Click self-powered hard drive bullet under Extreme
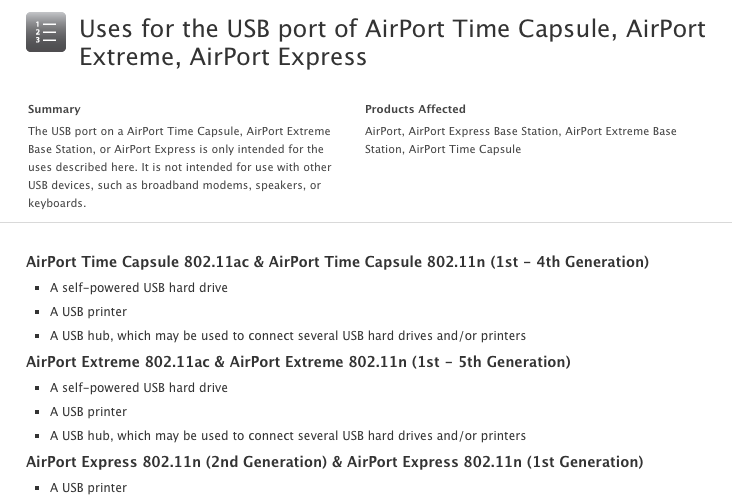This screenshot has height=501, width=732. click(139, 388)
